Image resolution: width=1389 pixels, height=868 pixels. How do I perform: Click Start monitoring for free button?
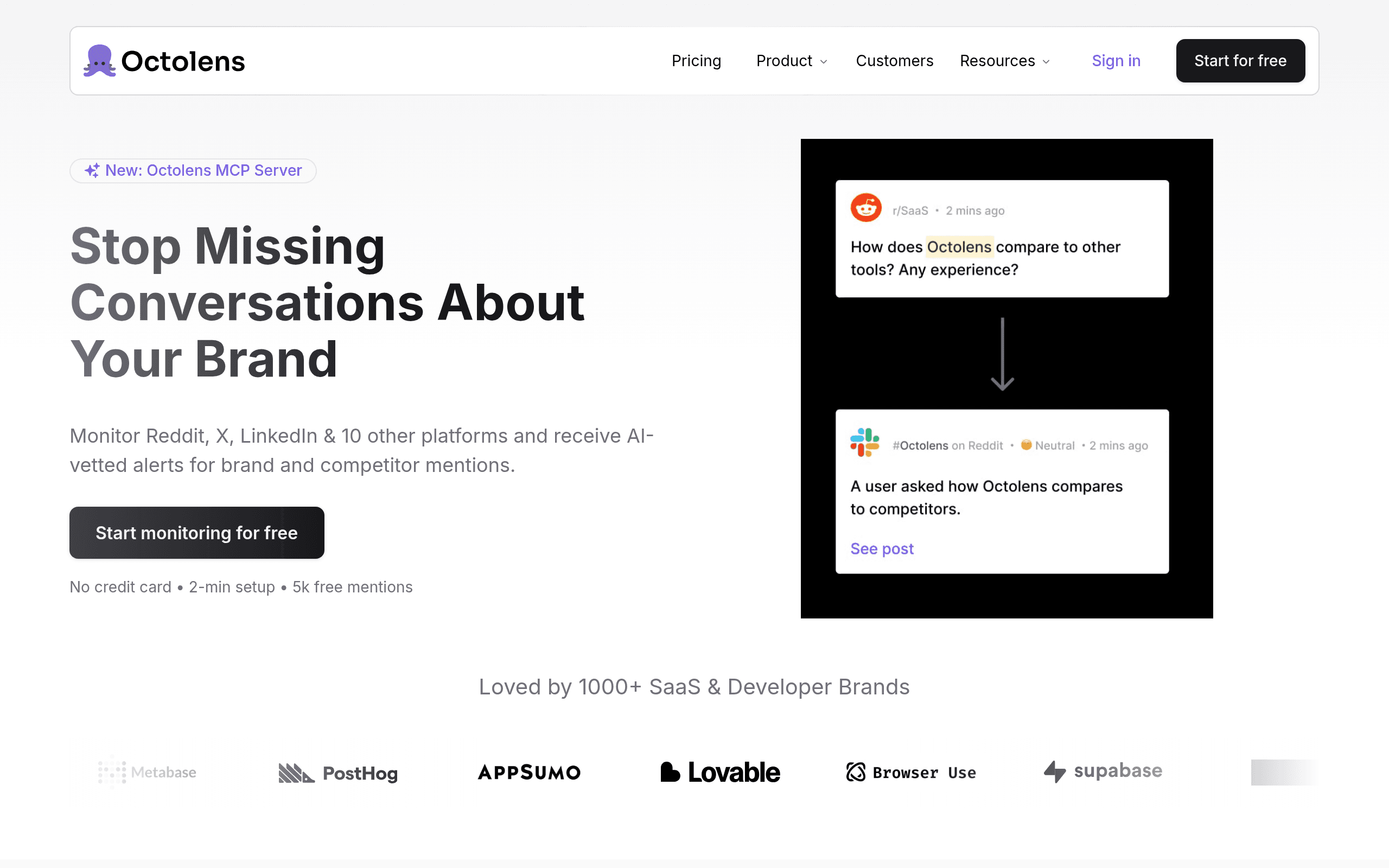[x=197, y=532]
